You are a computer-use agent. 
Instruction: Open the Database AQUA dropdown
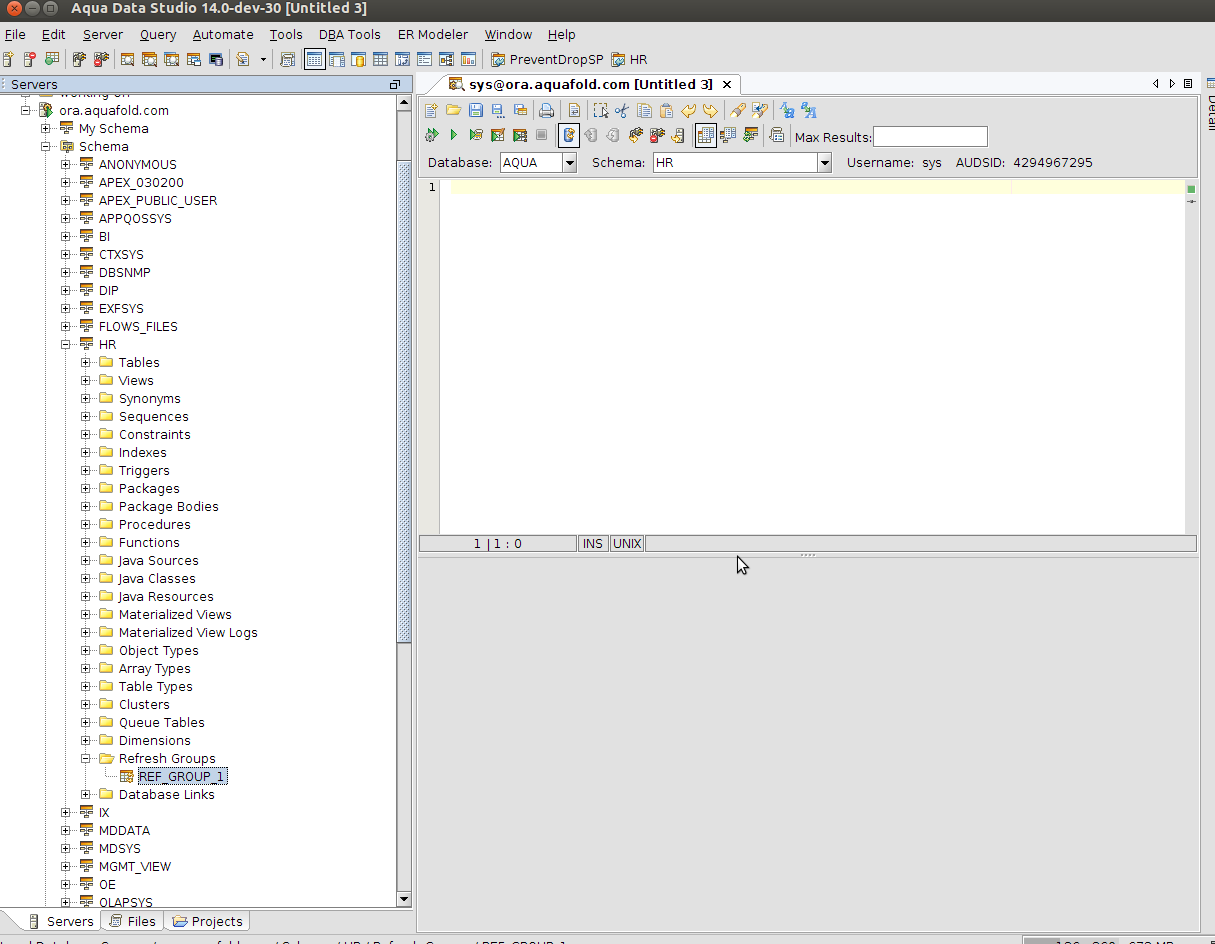click(570, 162)
